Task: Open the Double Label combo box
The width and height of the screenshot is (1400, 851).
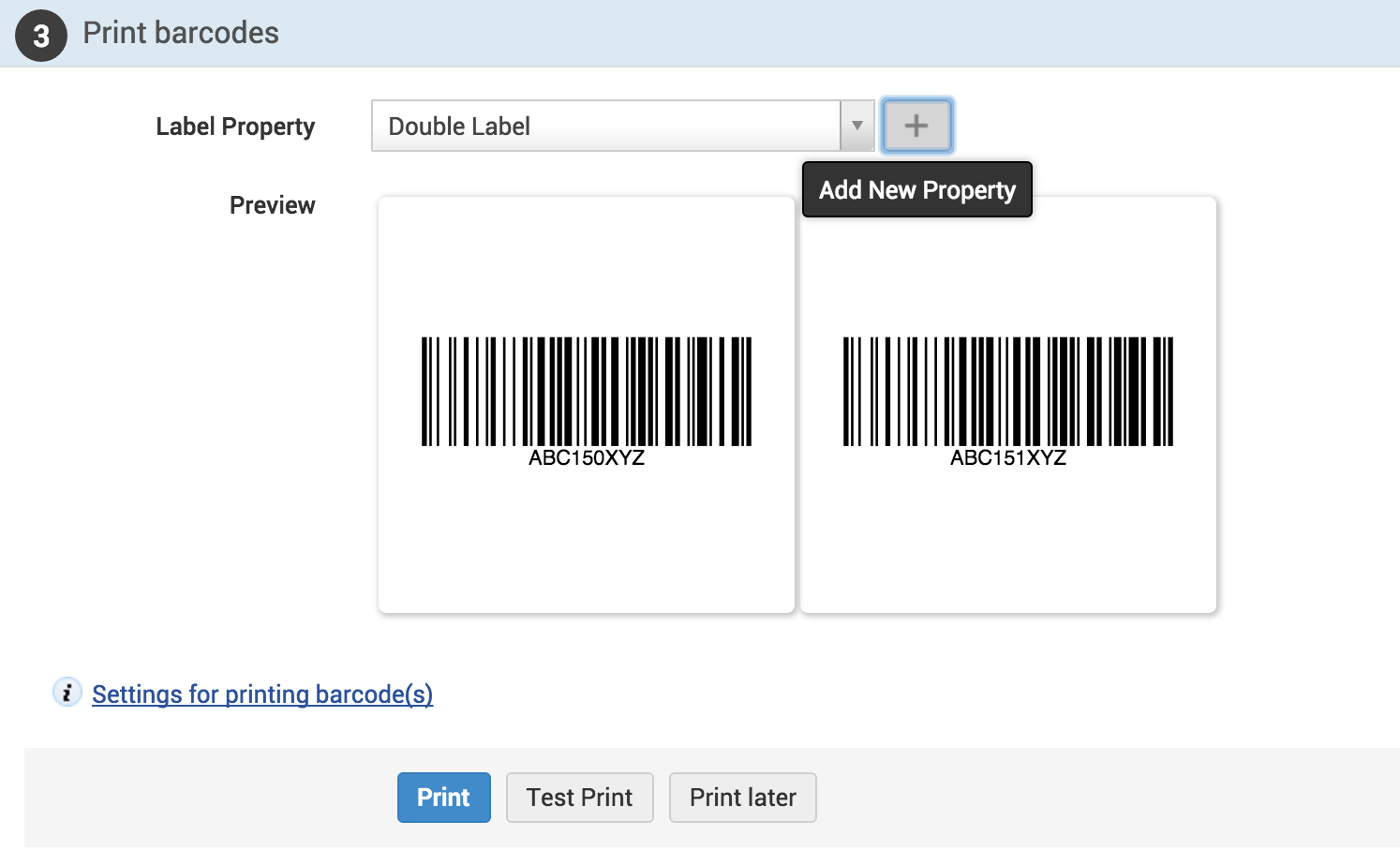Action: (x=606, y=126)
